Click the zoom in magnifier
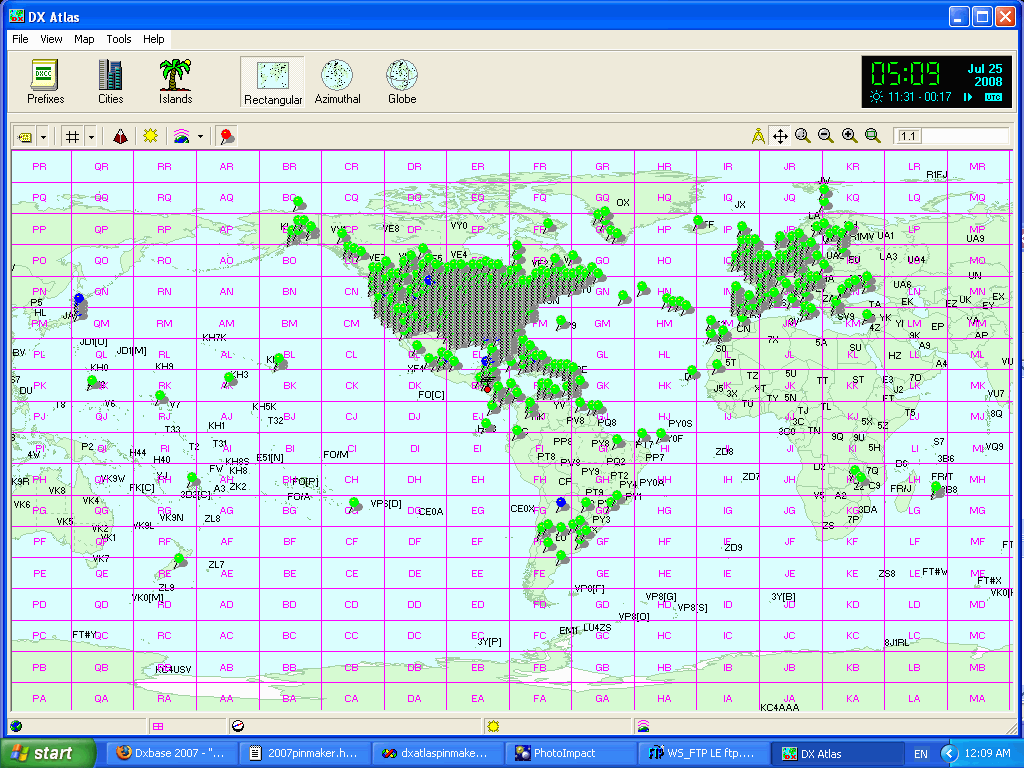 click(850, 136)
